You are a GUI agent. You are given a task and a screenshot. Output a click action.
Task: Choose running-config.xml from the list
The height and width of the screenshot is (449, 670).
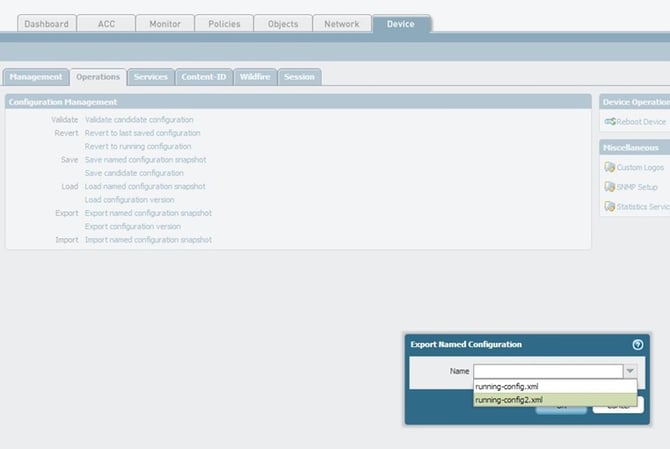[555, 387]
